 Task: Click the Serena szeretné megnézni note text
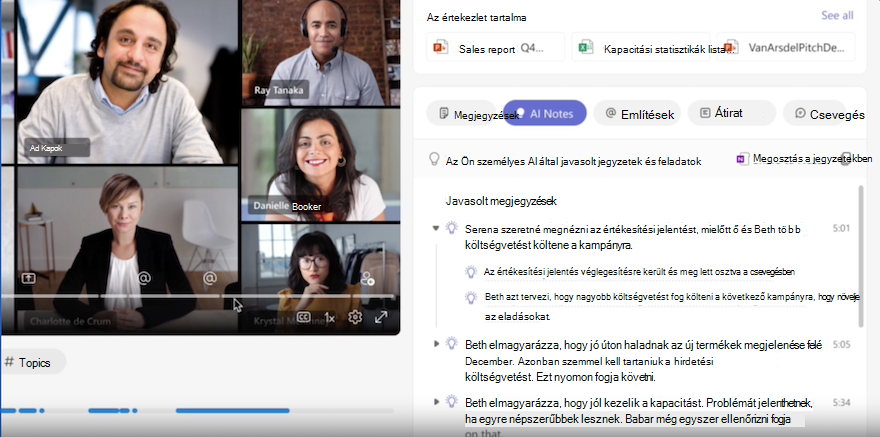click(632, 237)
